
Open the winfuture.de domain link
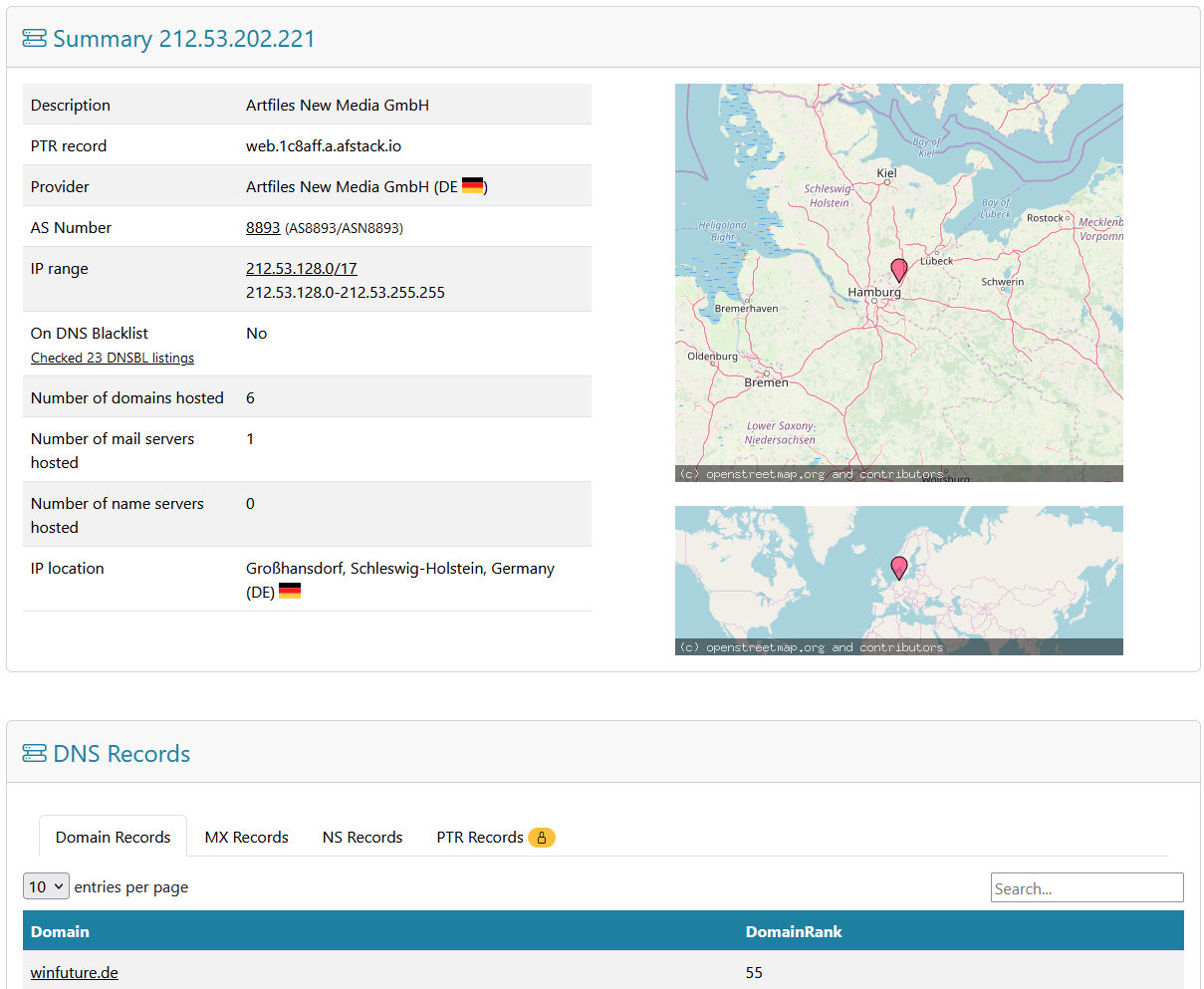(x=75, y=973)
